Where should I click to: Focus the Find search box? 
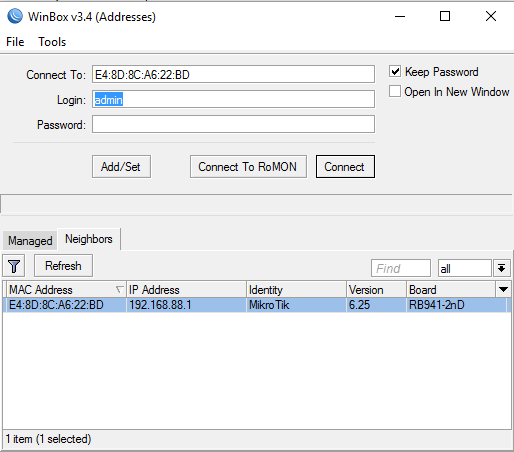click(x=401, y=268)
